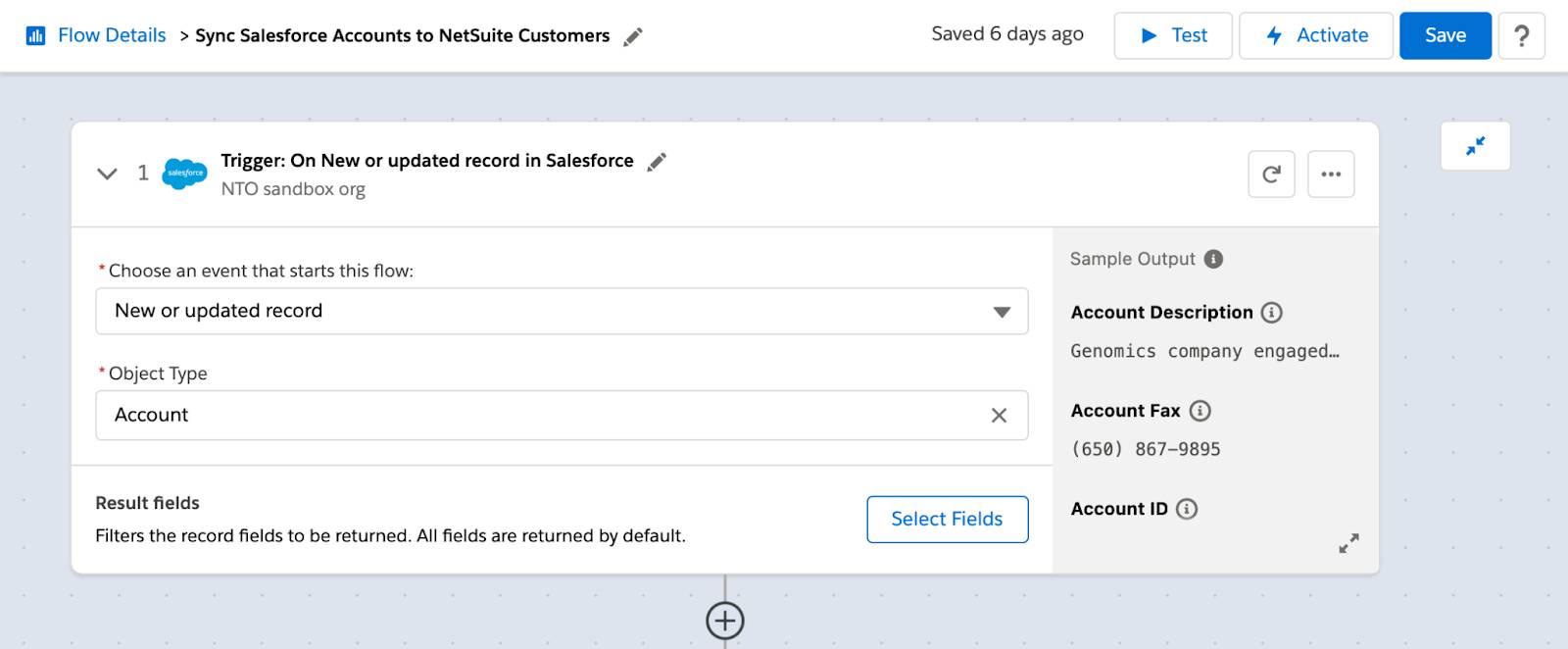
Task: Click the Select Fields button
Action: 947,519
